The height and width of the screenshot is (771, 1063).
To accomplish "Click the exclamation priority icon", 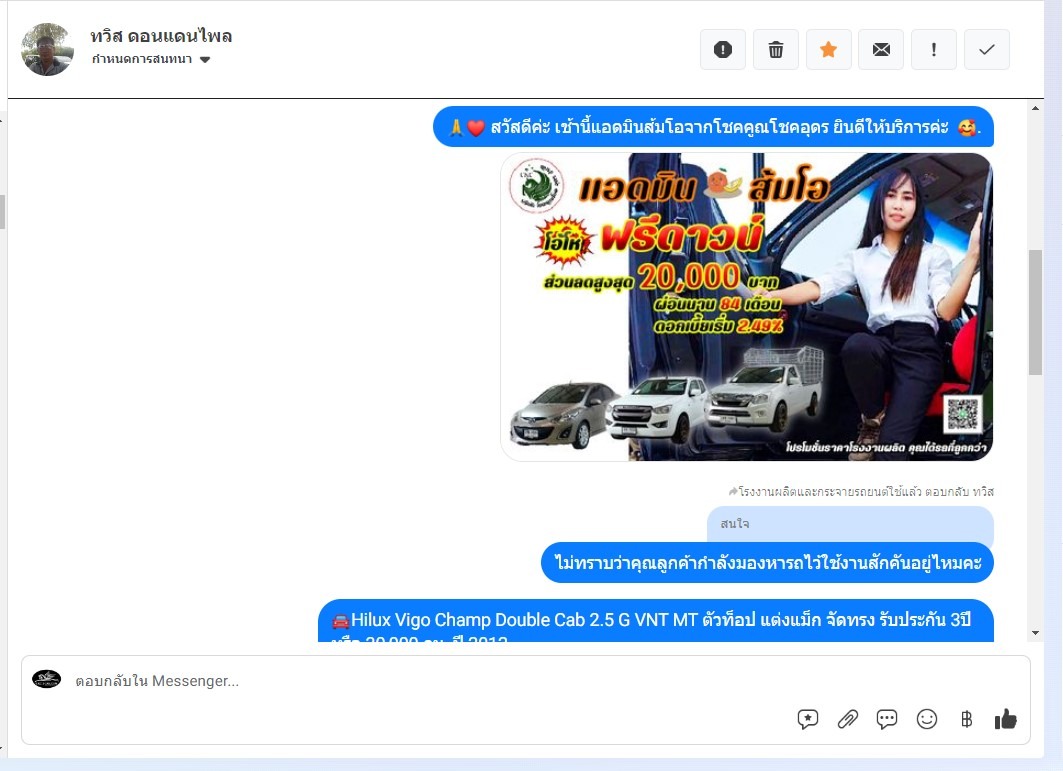I will tap(934, 50).
